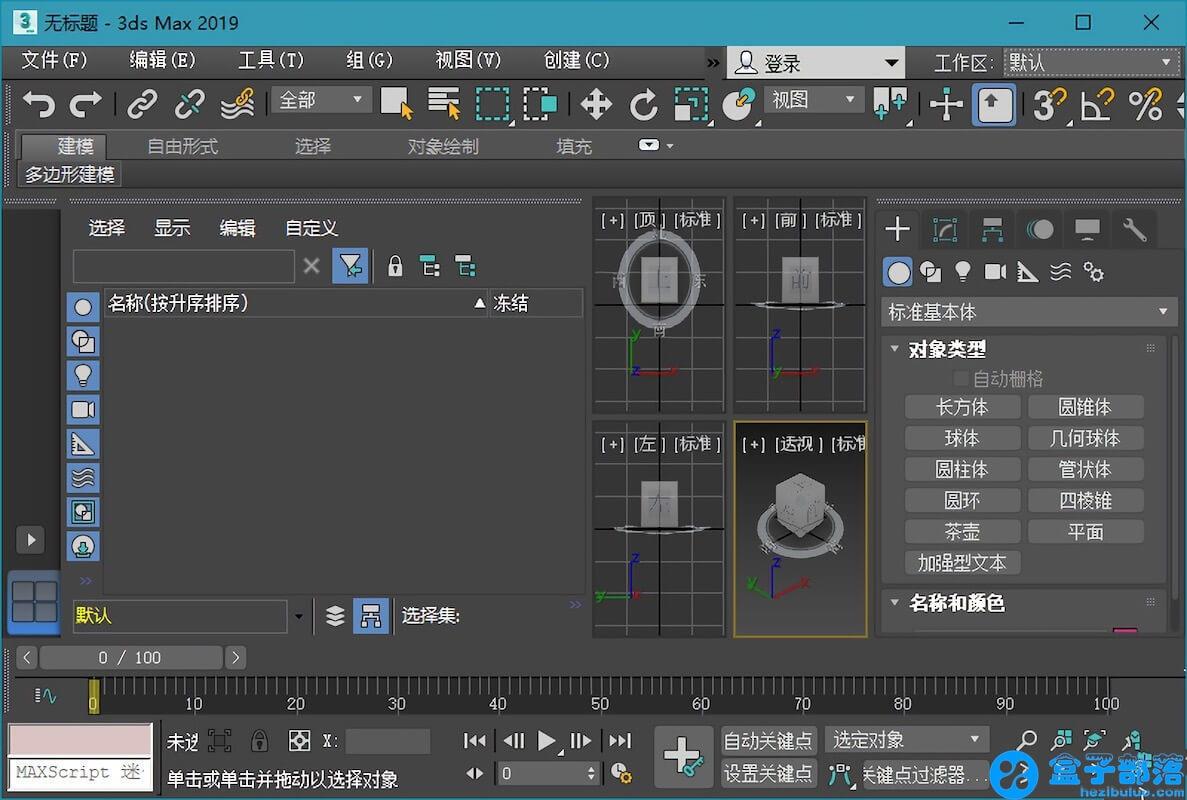Open the 登录 sign-in dropdown

click(815, 63)
